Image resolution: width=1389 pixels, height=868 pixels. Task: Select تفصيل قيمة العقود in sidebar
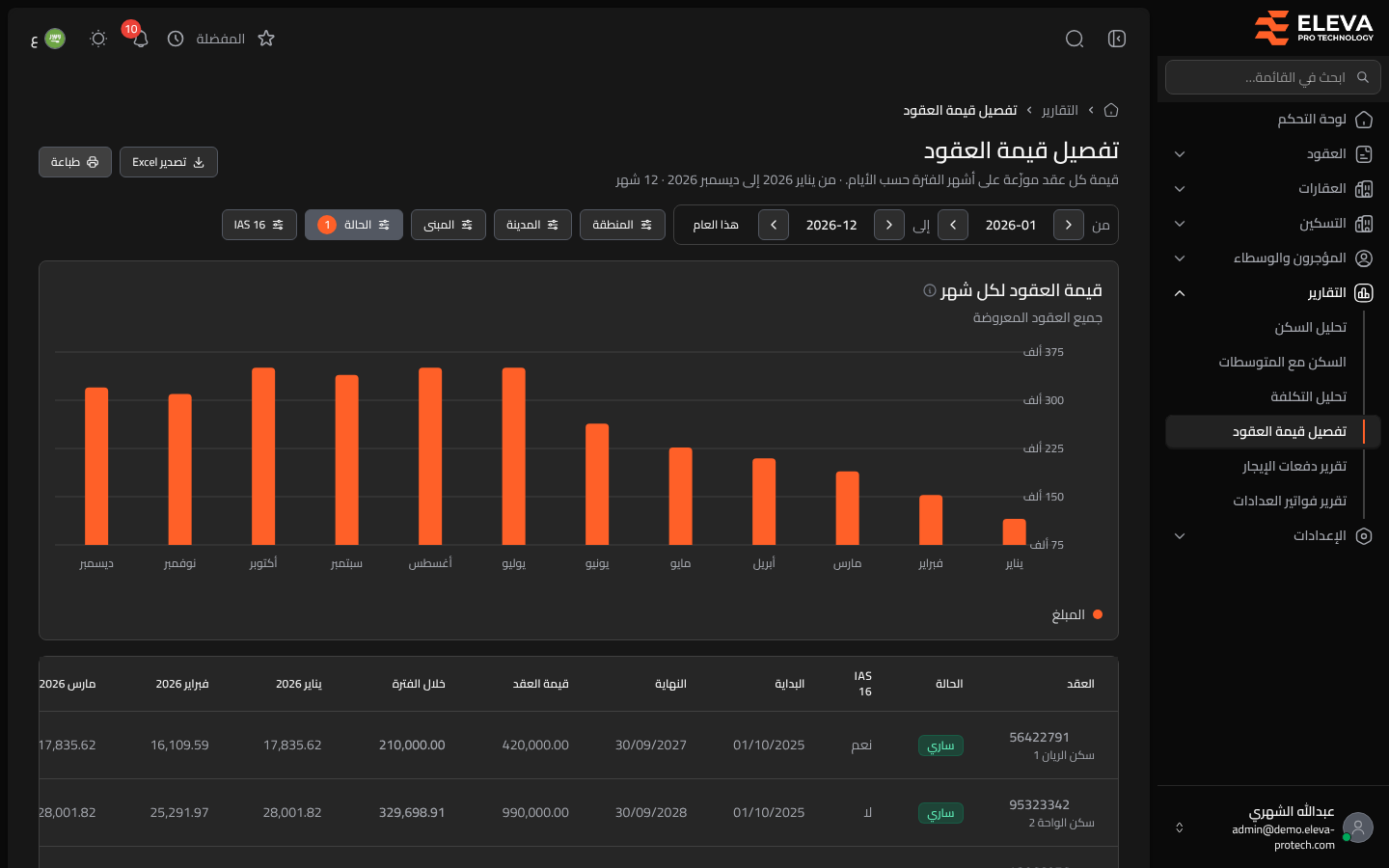click(1272, 431)
